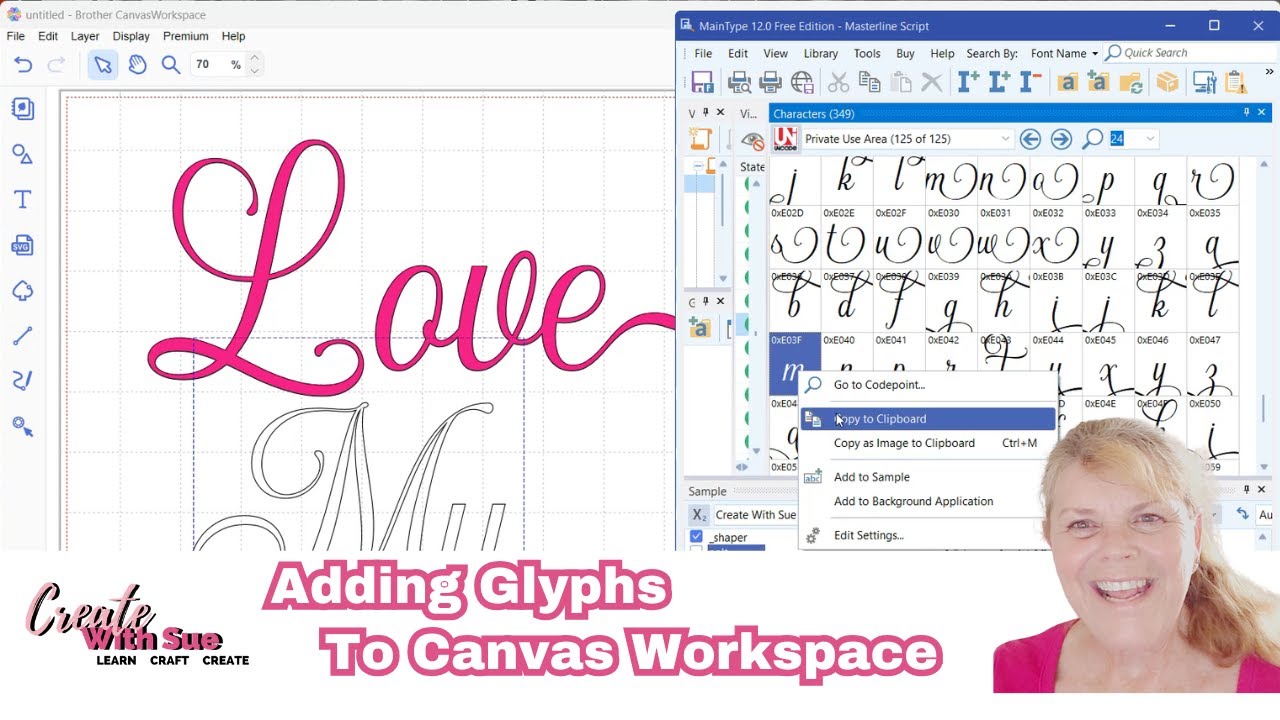Expand MainType toolbar overflow chevron
Viewport: 1280px width, 720px height.
pyautogui.click(x=1270, y=74)
